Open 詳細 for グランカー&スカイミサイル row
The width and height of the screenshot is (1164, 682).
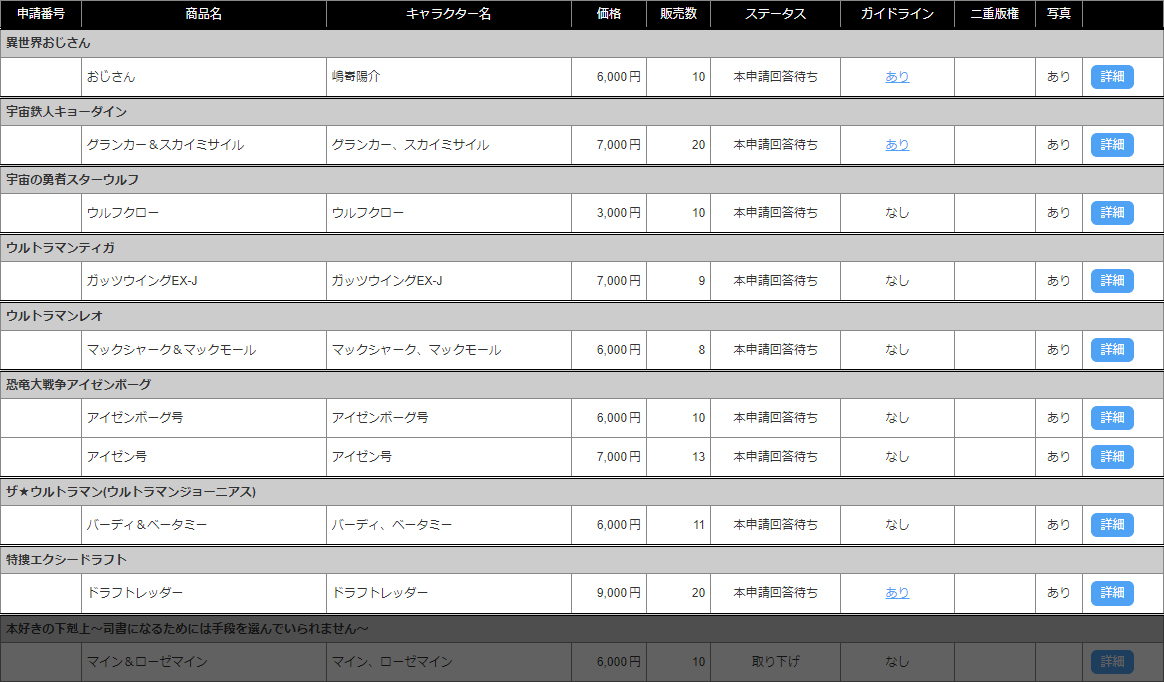1111,145
